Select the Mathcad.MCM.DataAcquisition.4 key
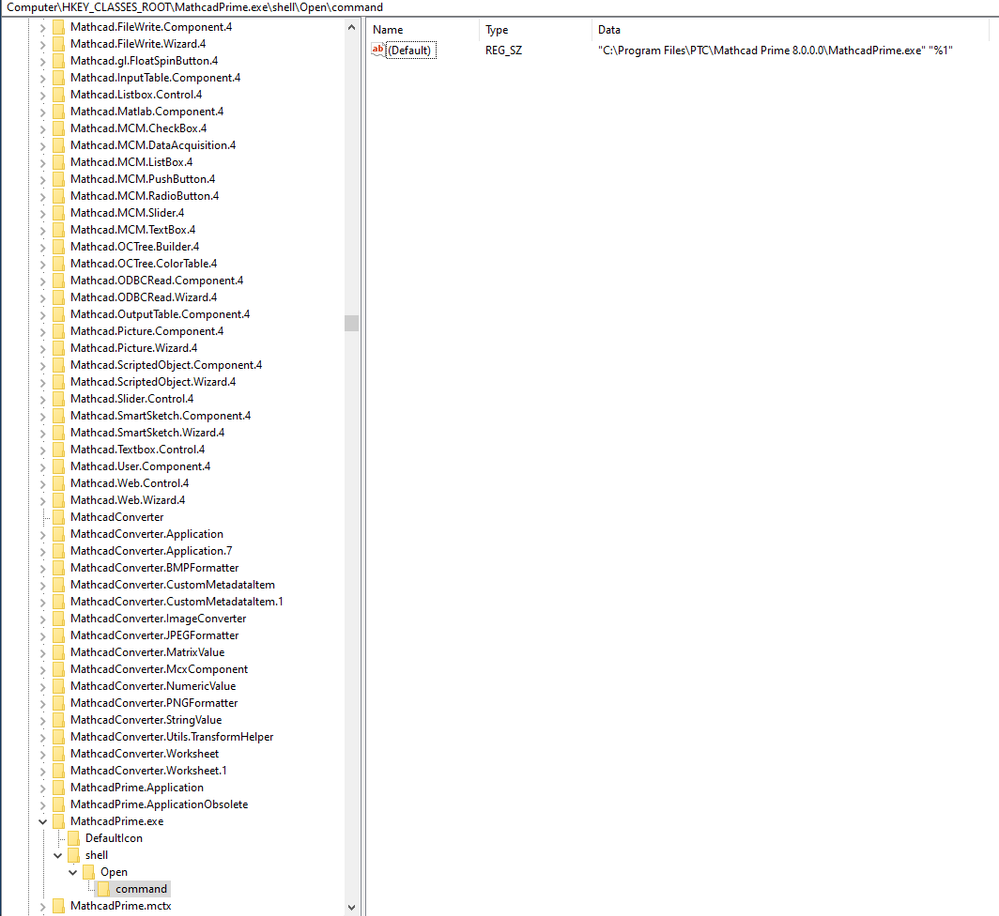 153,145
